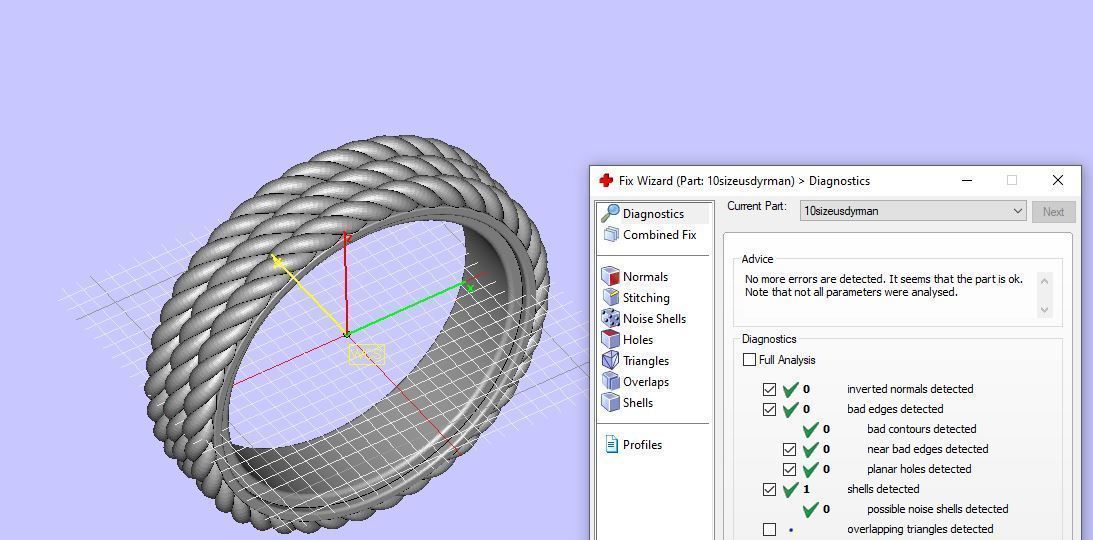
Task: Go to the Stitching repair page
Action: coord(646,298)
